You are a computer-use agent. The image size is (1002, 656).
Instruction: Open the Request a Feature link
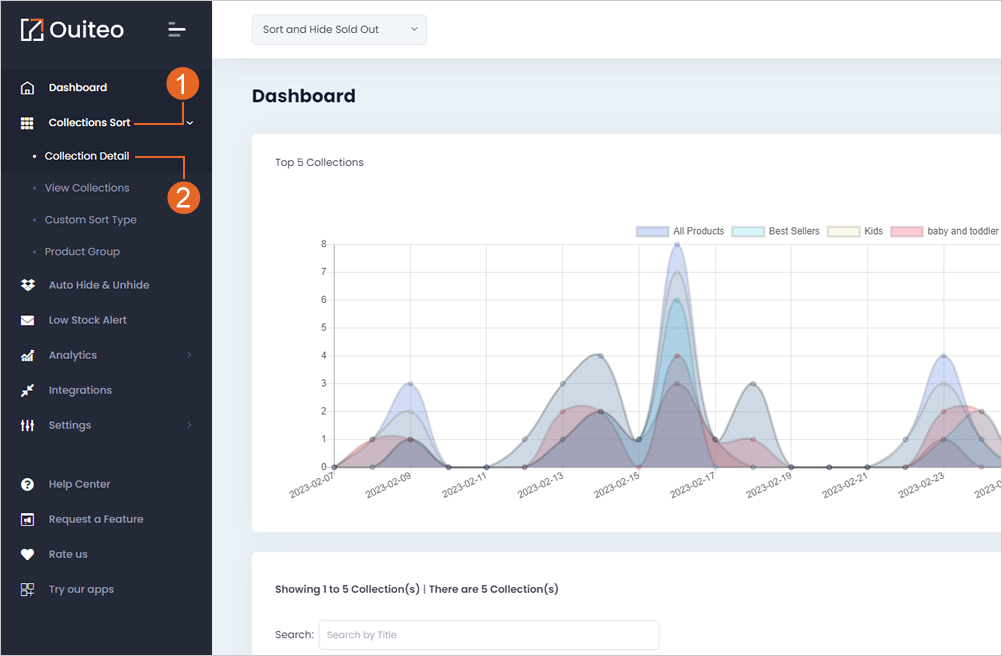[x=96, y=519]
